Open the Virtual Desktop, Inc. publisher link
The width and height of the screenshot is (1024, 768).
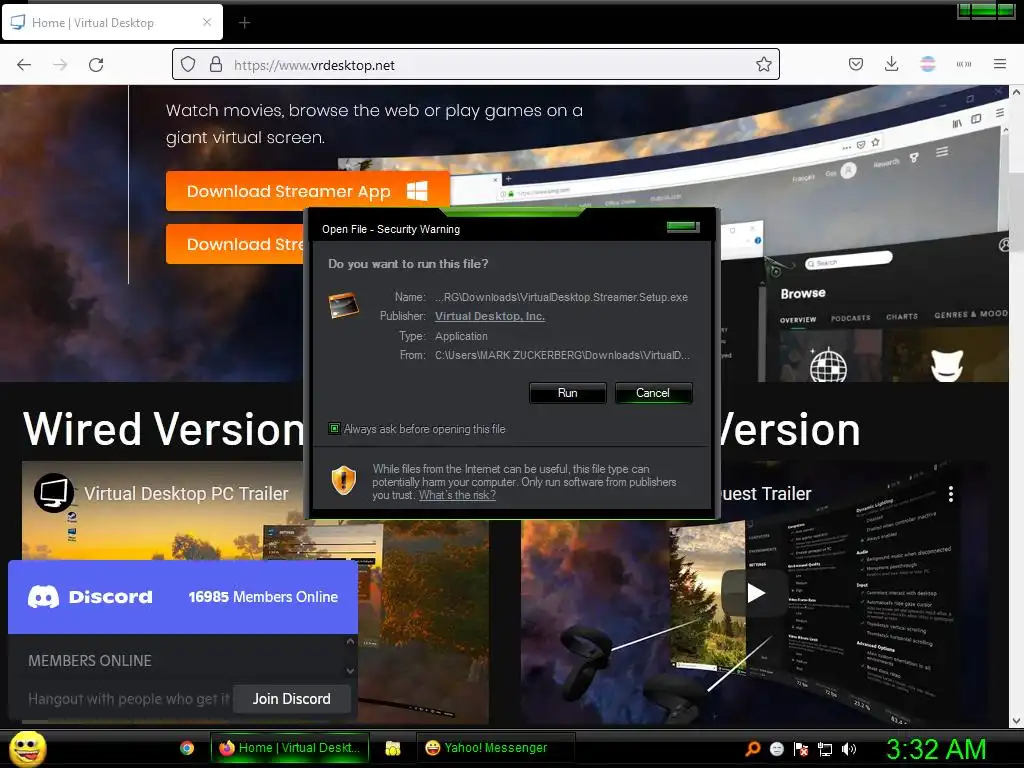point(490,316)
